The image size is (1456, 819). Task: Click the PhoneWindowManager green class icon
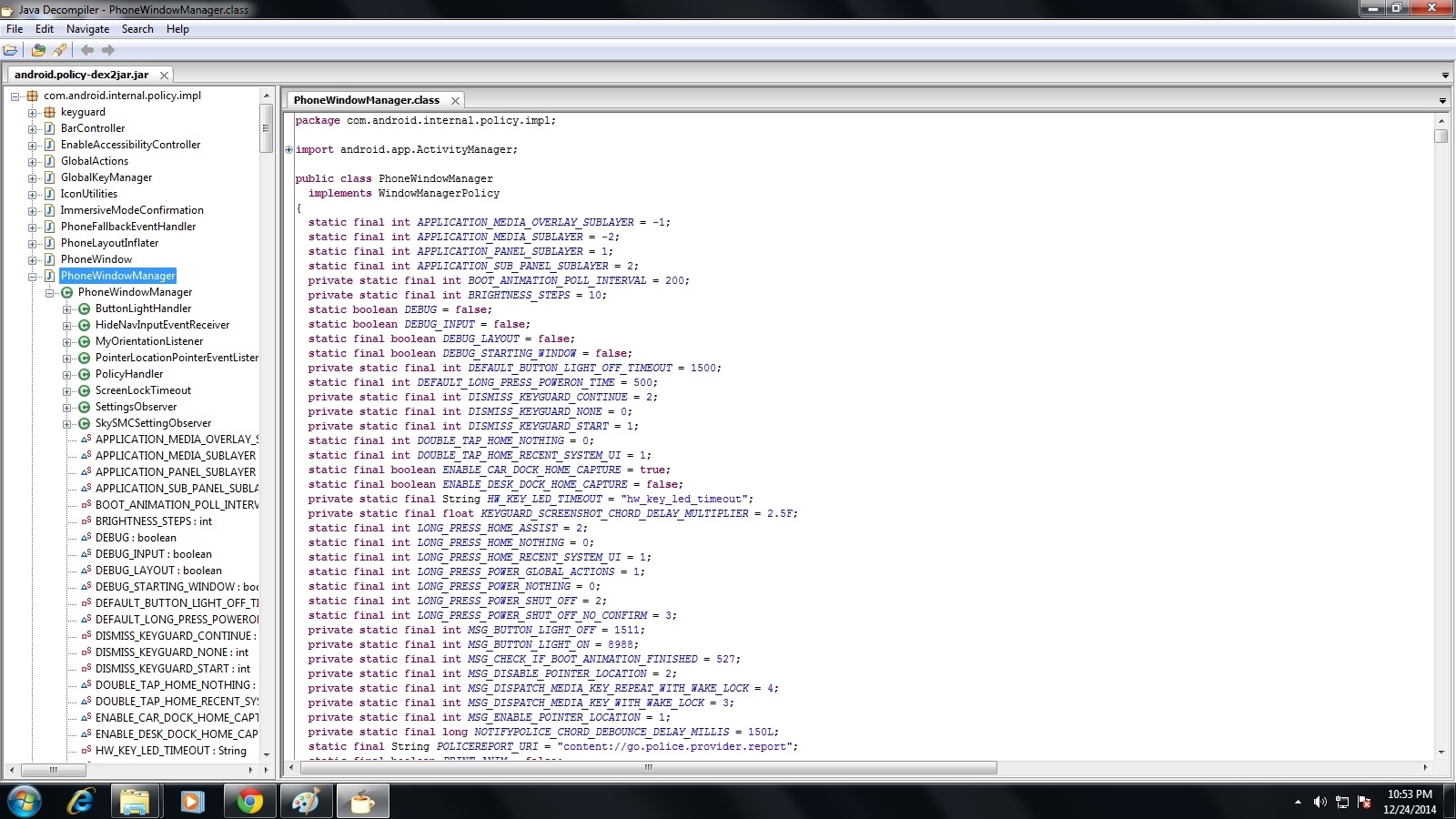tap(66, 292)
